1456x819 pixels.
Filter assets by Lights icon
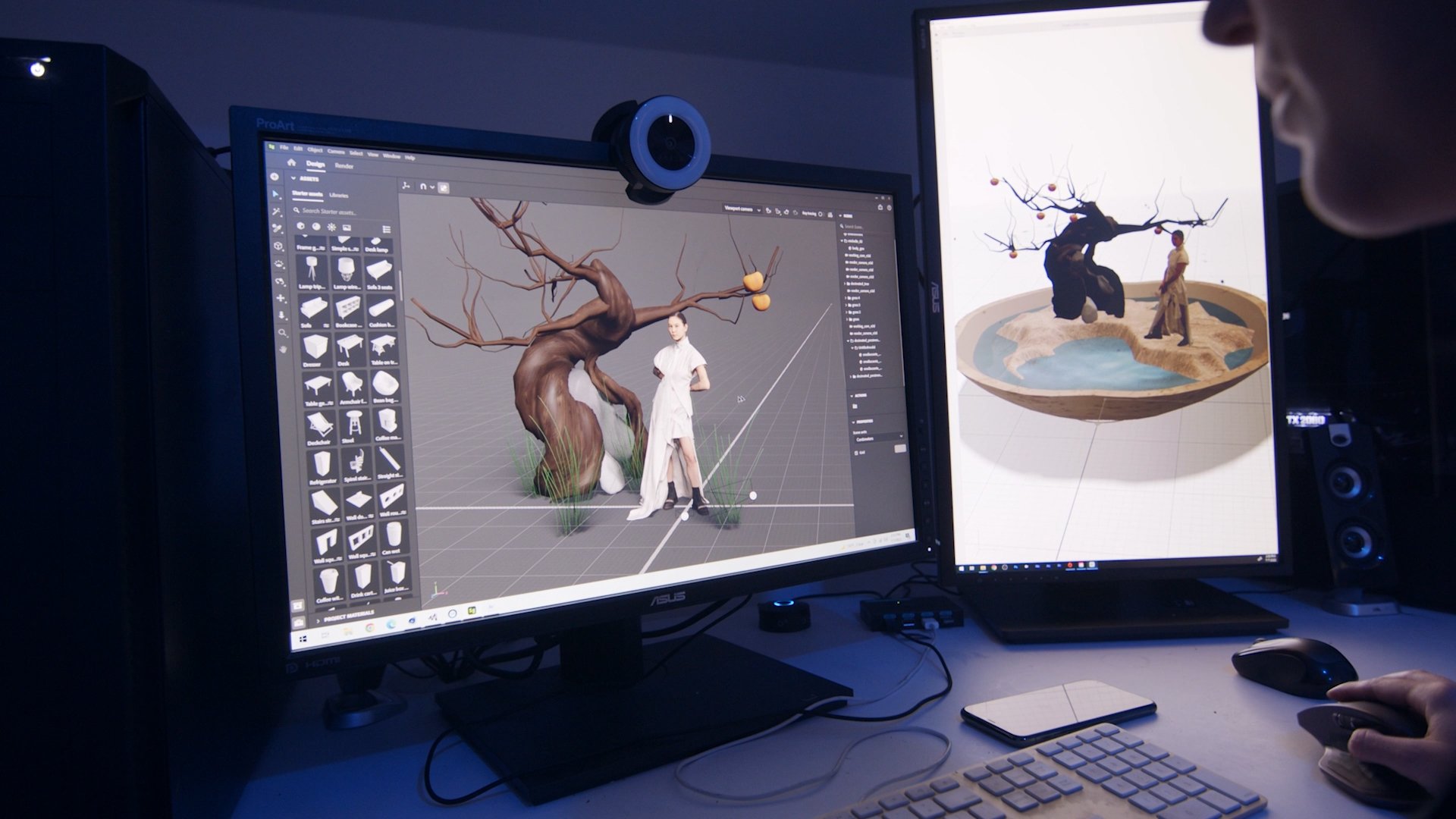331,227
